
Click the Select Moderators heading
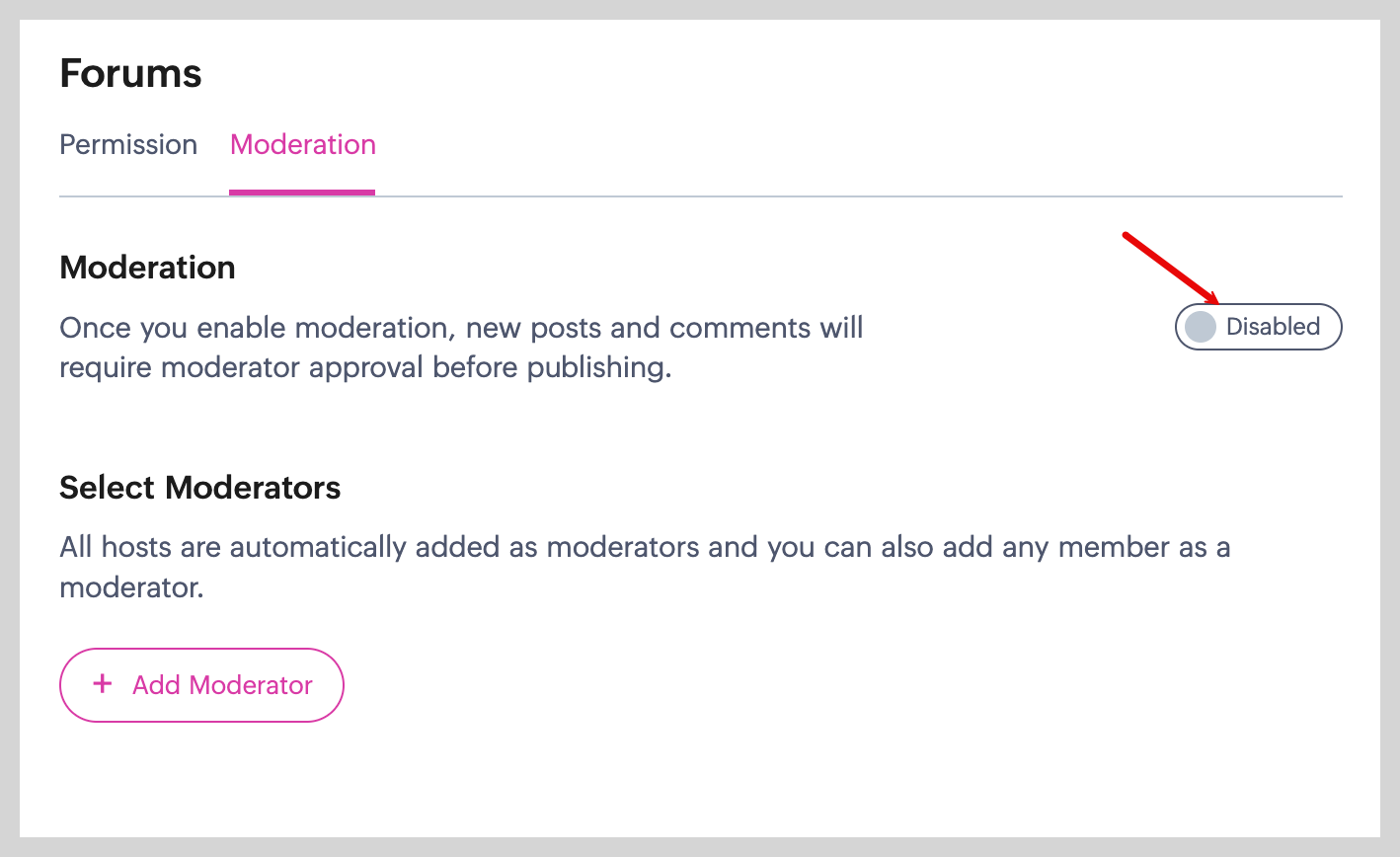coord(199,488)
